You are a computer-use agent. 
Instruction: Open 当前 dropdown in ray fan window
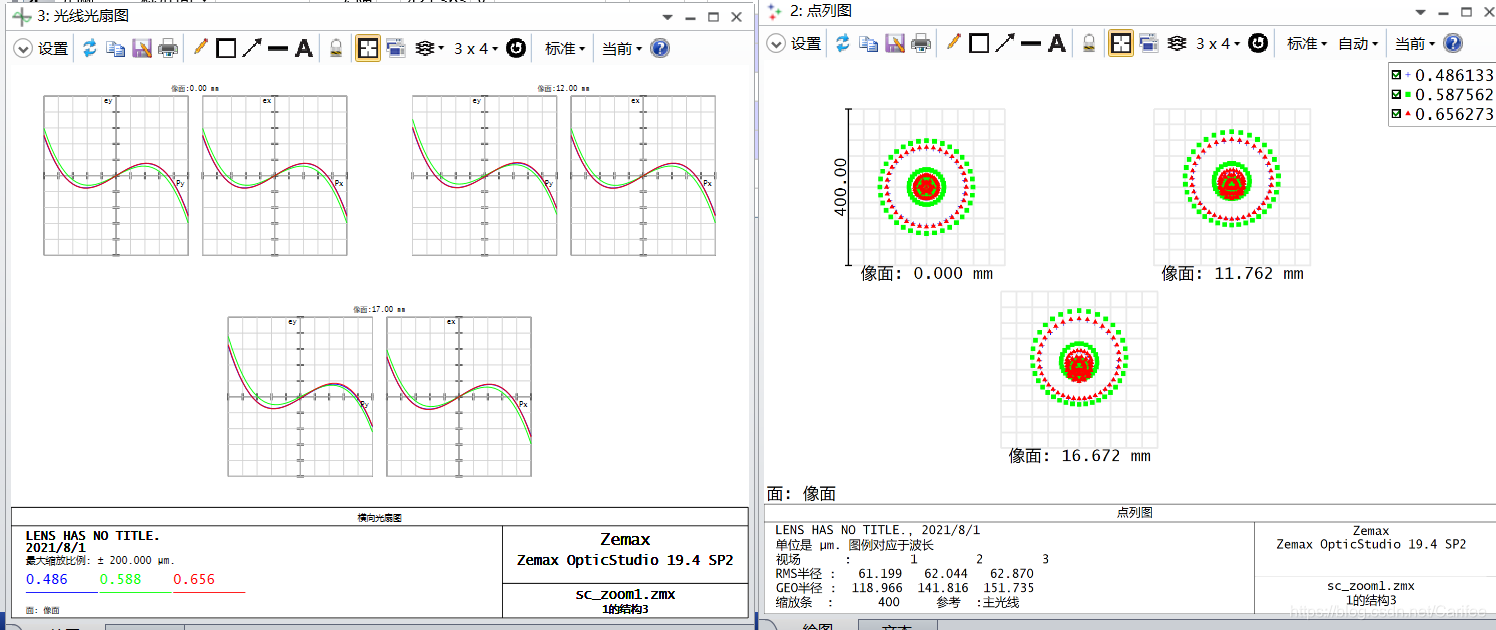pyautogui.click(x=622, y=48)
